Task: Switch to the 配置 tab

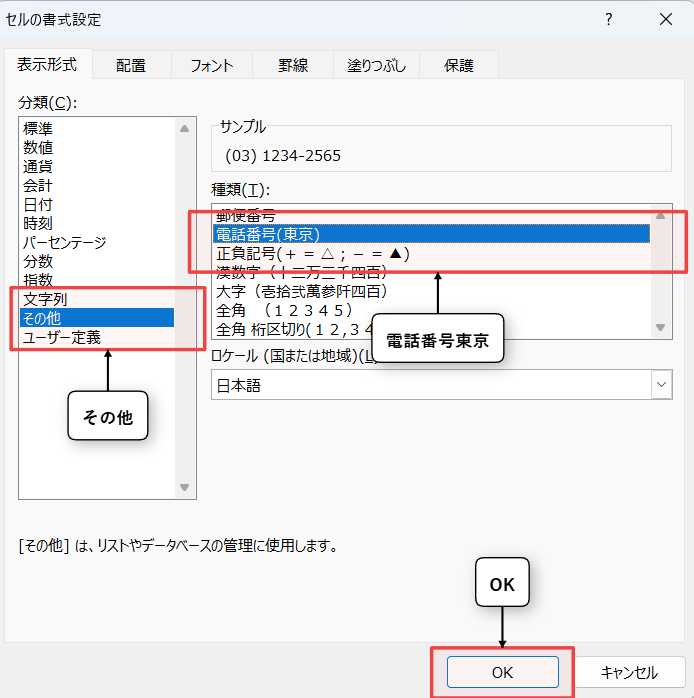Action: point(130,66)
